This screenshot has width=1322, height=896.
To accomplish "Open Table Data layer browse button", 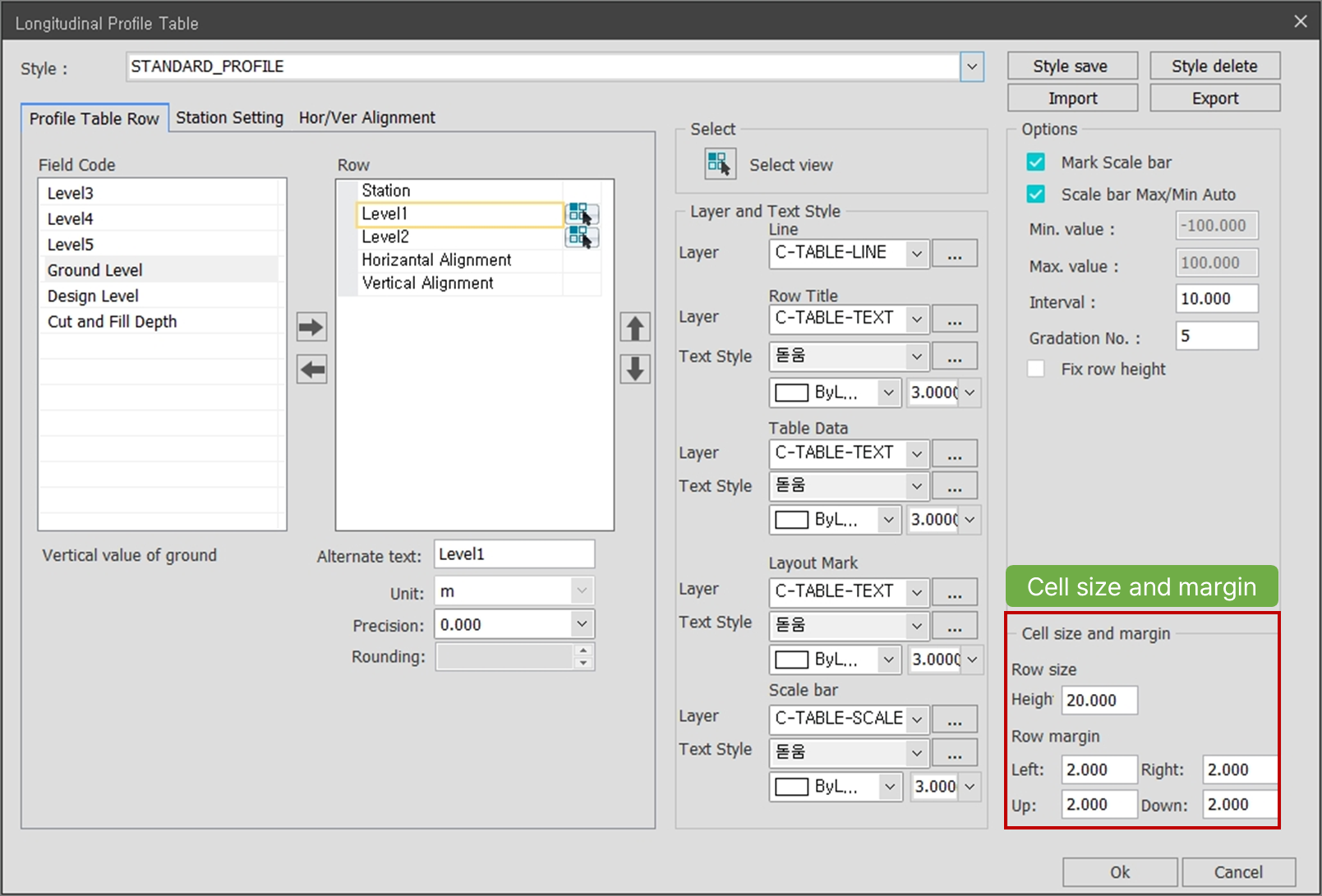I will pos(955,453).
